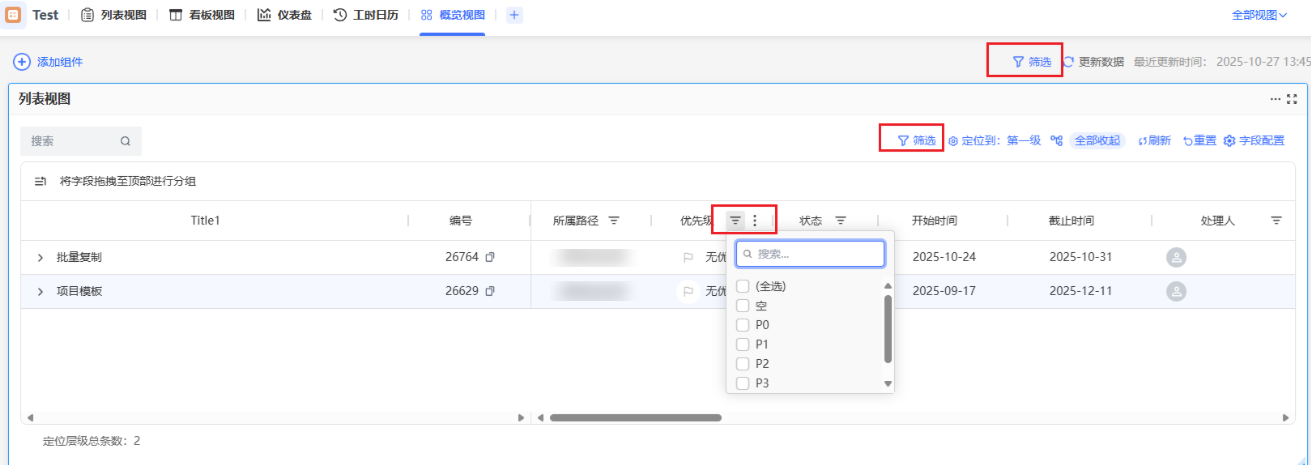Open the 仪表盘 tab
Viewport: 1311px width, 465px height.
(283, 15)
